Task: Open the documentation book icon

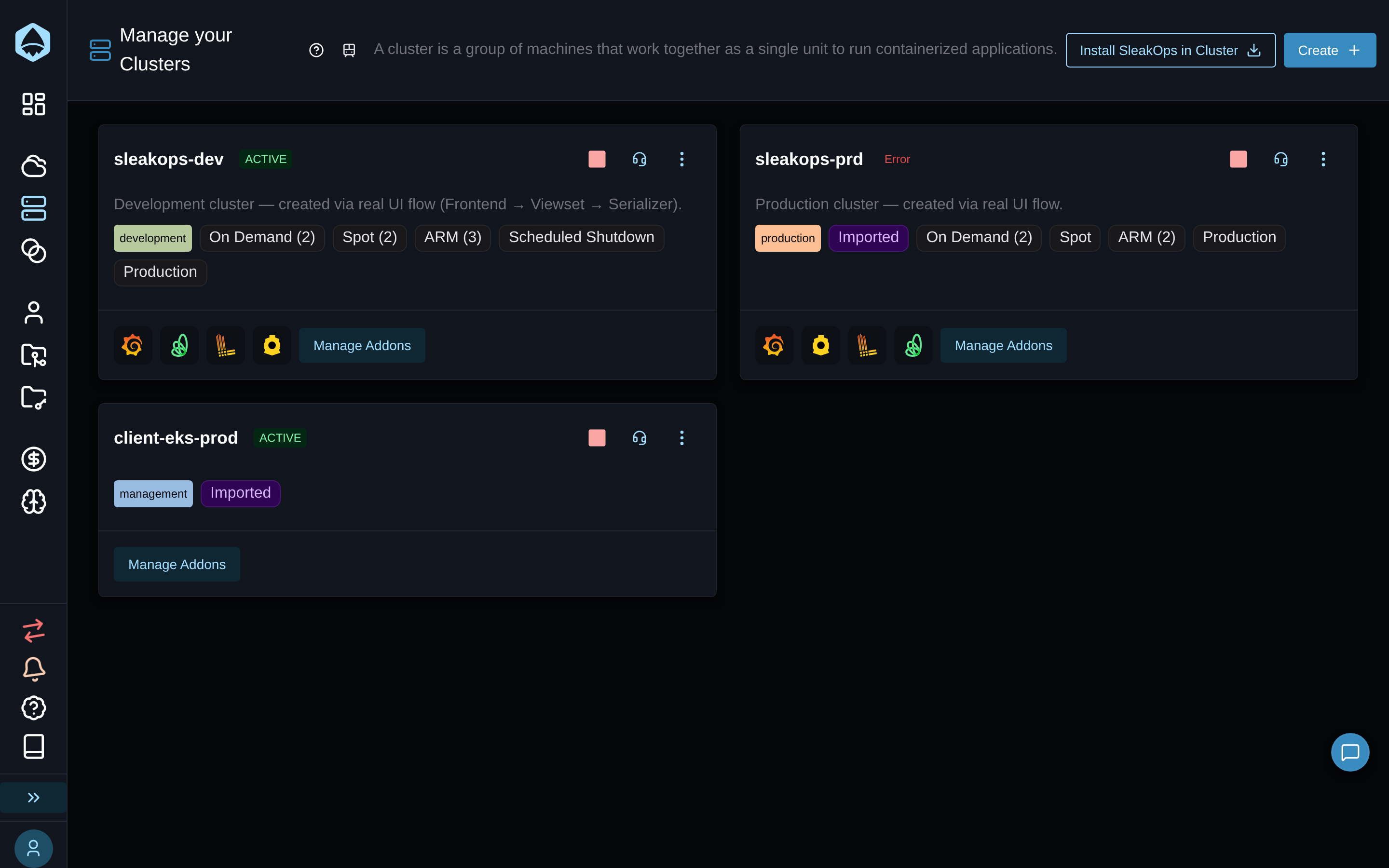Action: pos(33,746)
